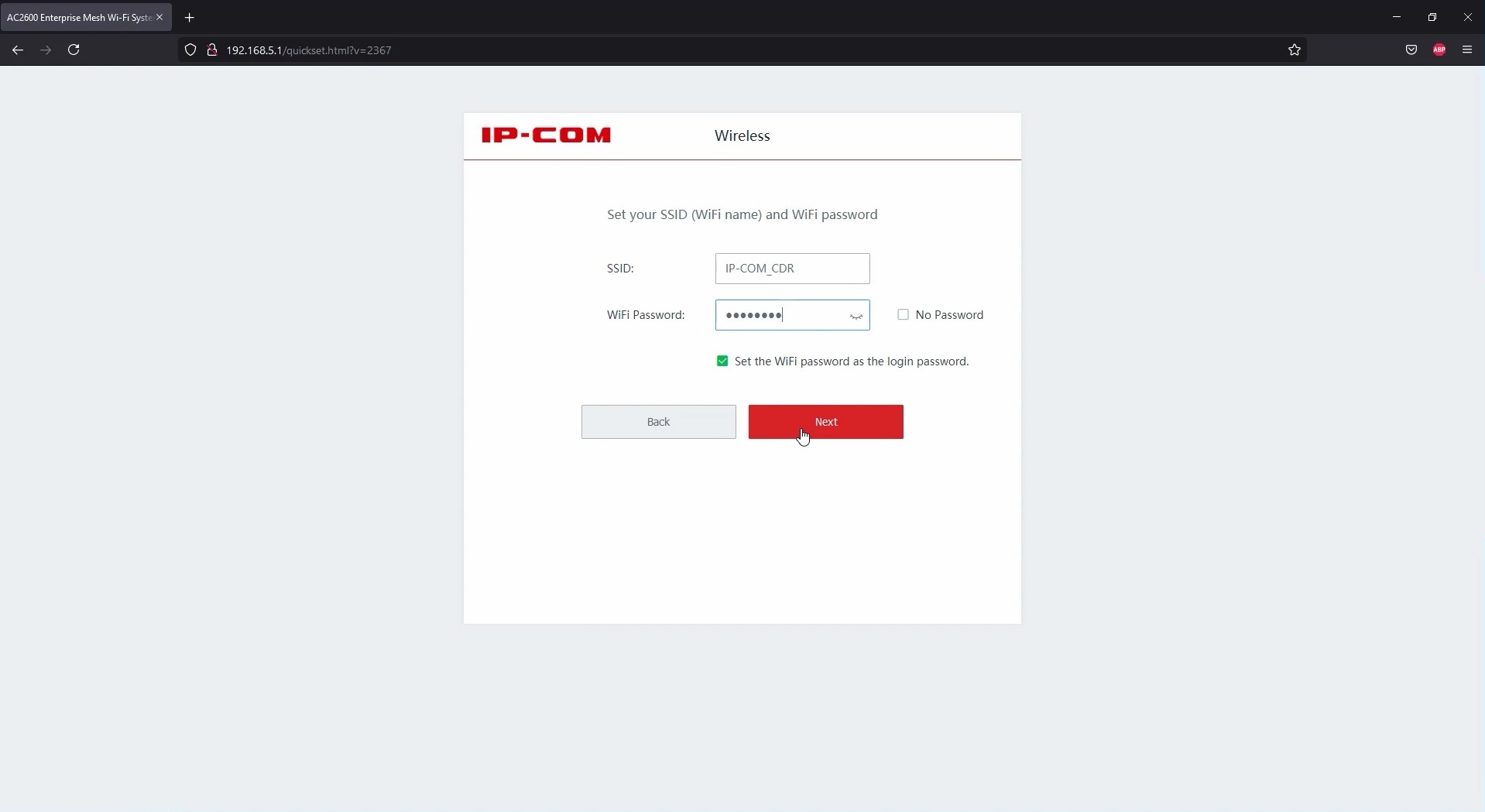The height and width of the screenshot is (812, 1485).
Task: Close the browser window
Action: (x=1468, y=17)
